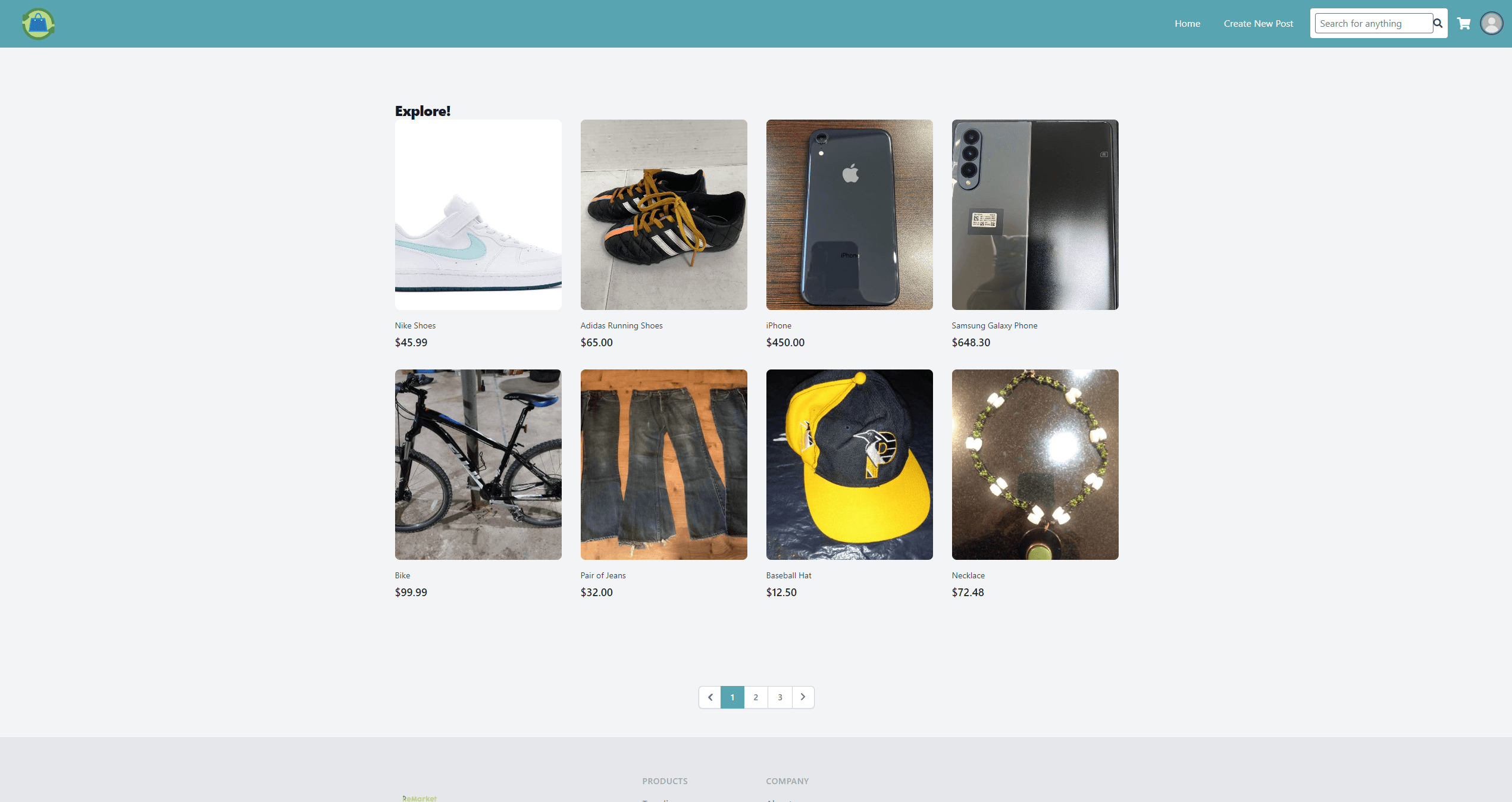Open the iPhone listing image

click(x=850, y=215)
